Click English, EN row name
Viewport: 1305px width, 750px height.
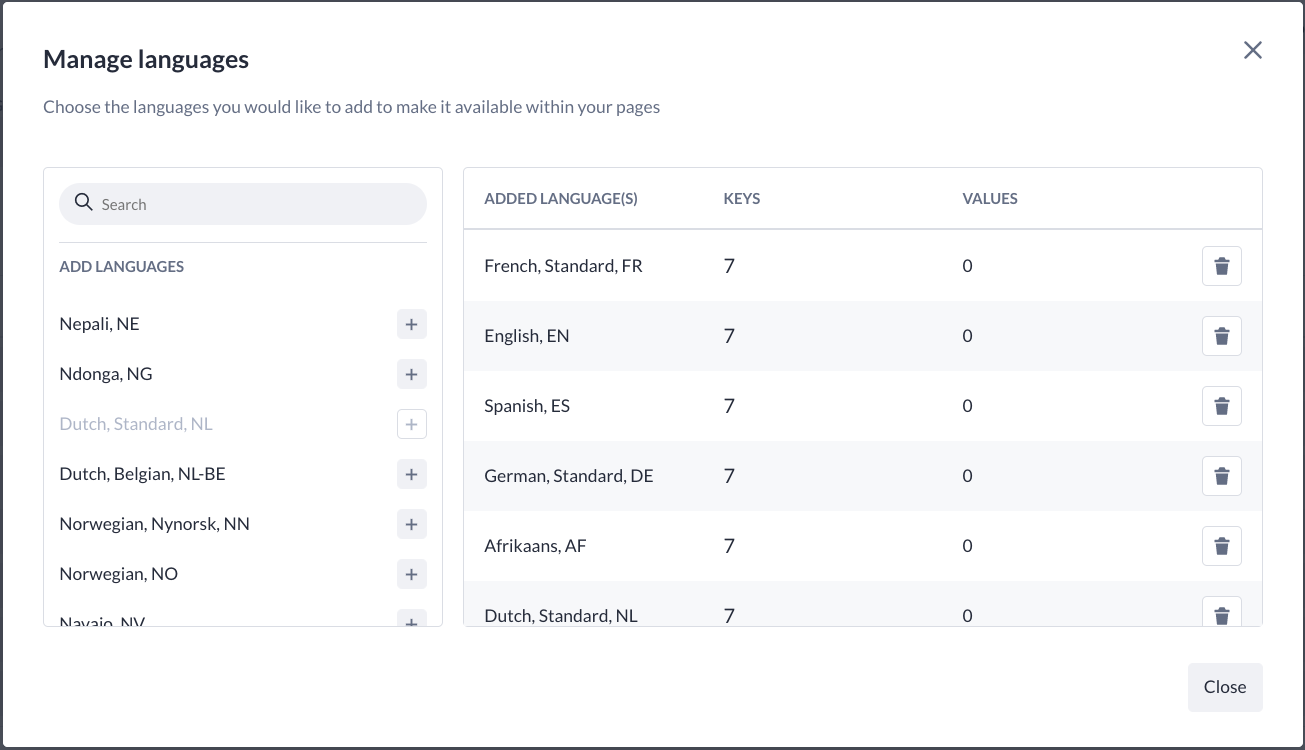[x=527, y=336]
